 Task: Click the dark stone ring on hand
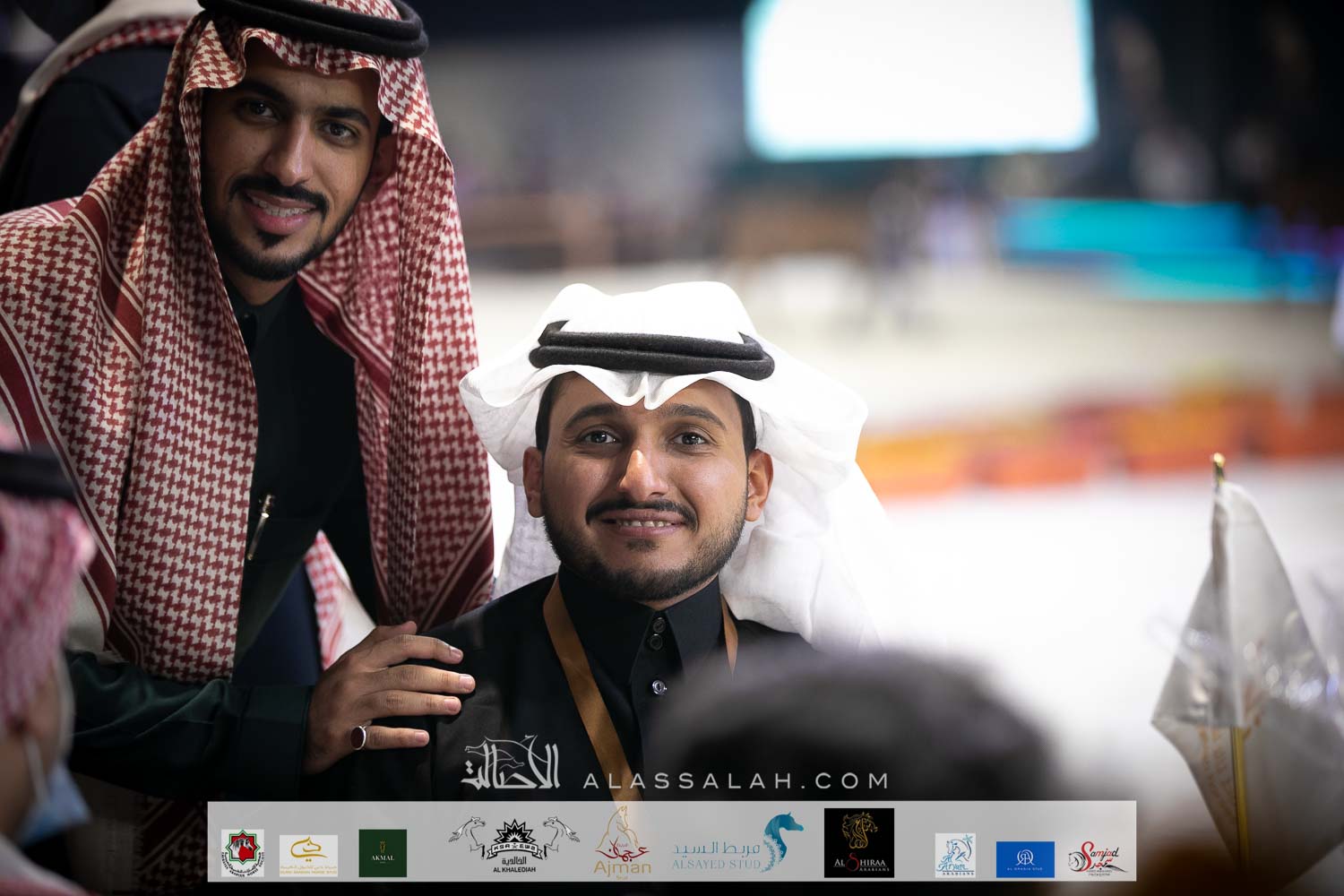[358, 737]
